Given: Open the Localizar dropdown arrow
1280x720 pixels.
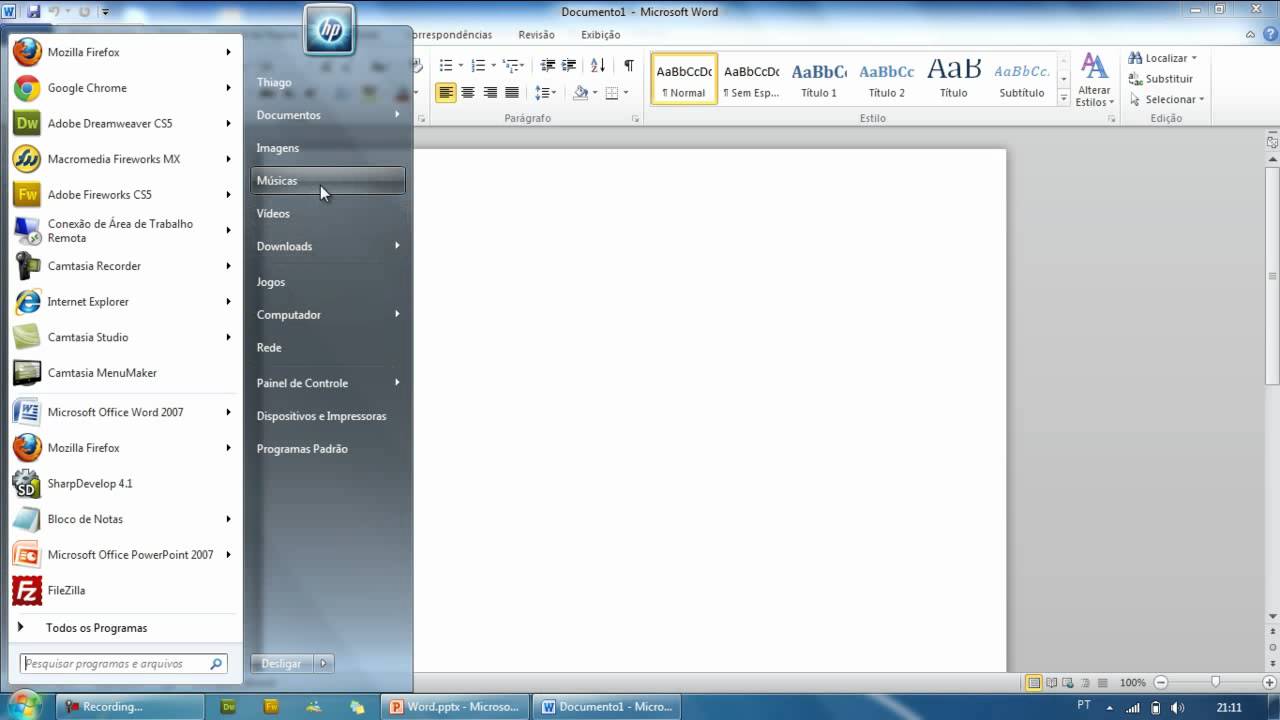Looking at the screenshot, I should pyautogui.click(x=1194, y=58).
